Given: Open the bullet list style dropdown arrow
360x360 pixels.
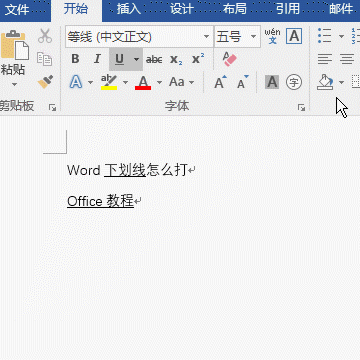Looking at the screenshot, I should tap(341, 36).
